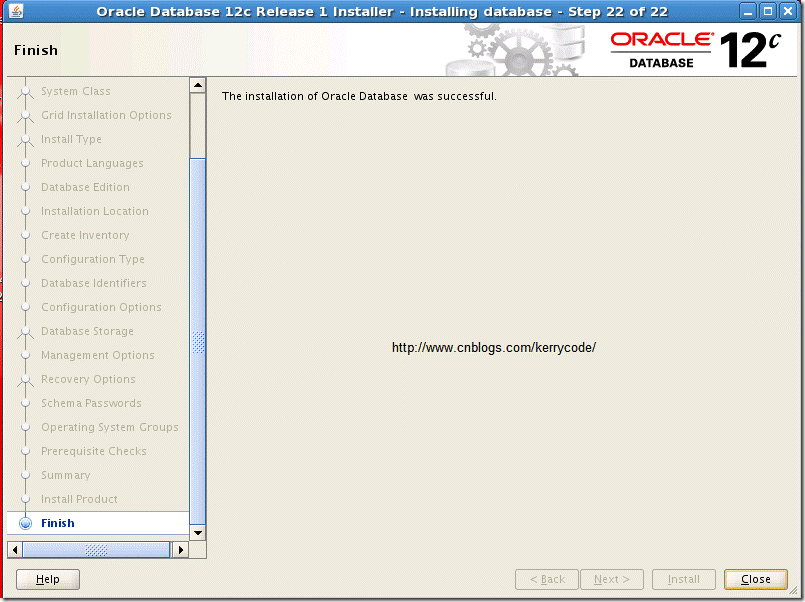Close the installer window via title bar X

pyautogui.click(x=788, y=11)
